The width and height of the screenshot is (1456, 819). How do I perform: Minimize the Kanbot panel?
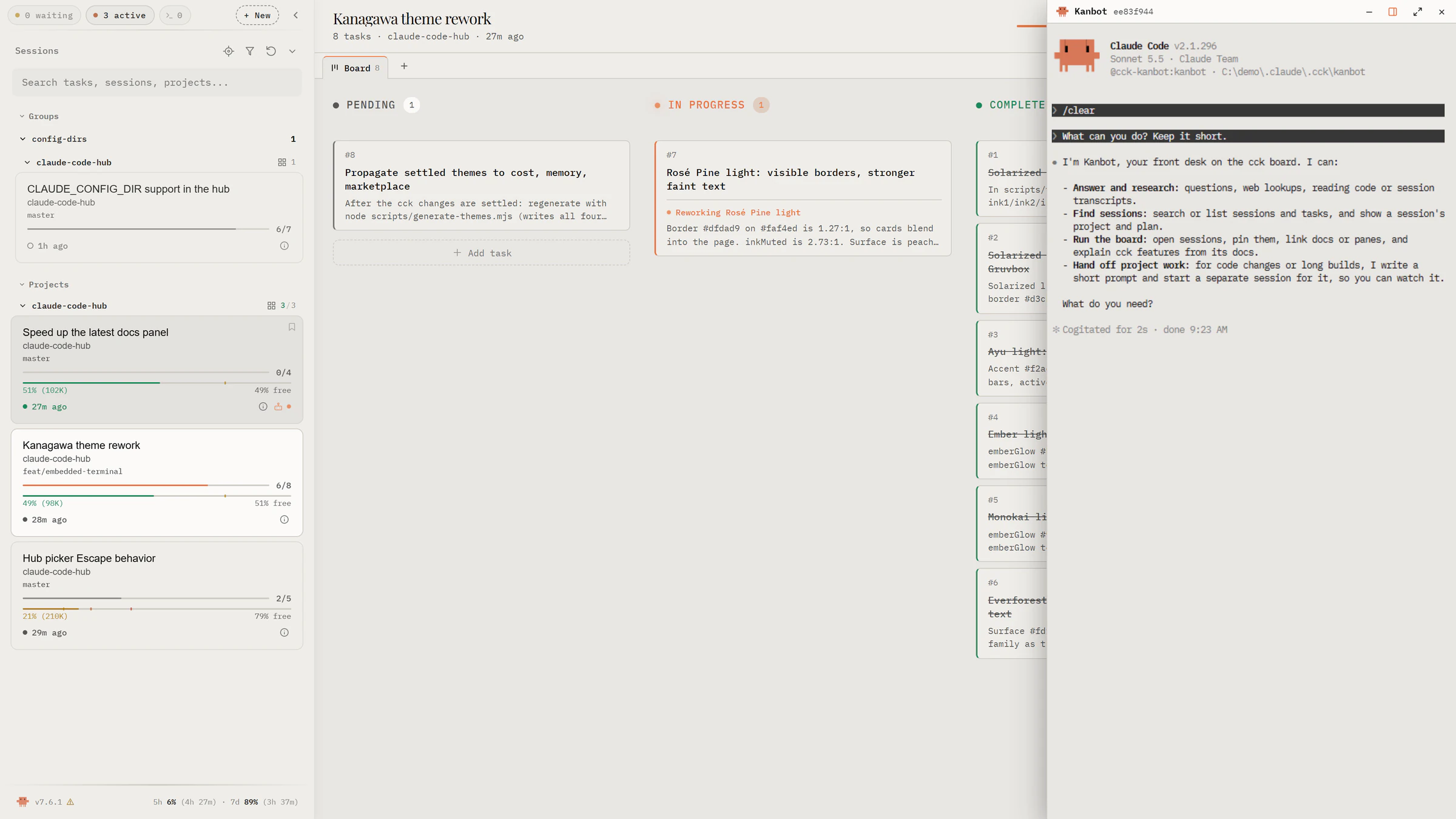(x=1369, y=12)
